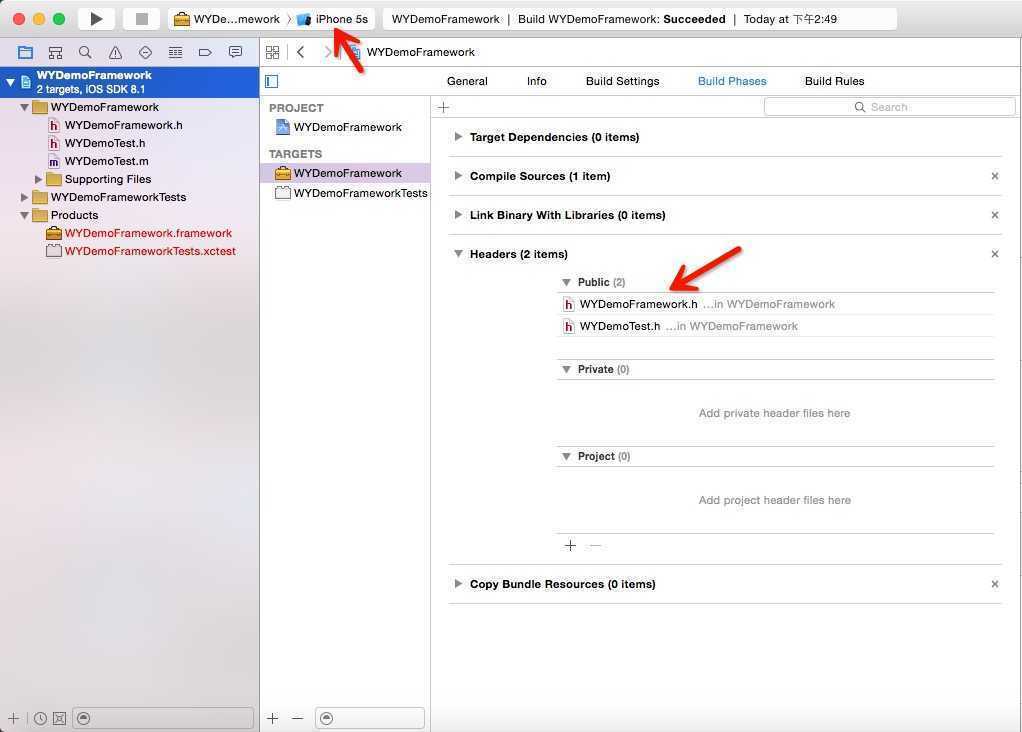This screenshot has height=732, width=1022.
Task: Focus the build phases Search field
Action: [889, 107]
